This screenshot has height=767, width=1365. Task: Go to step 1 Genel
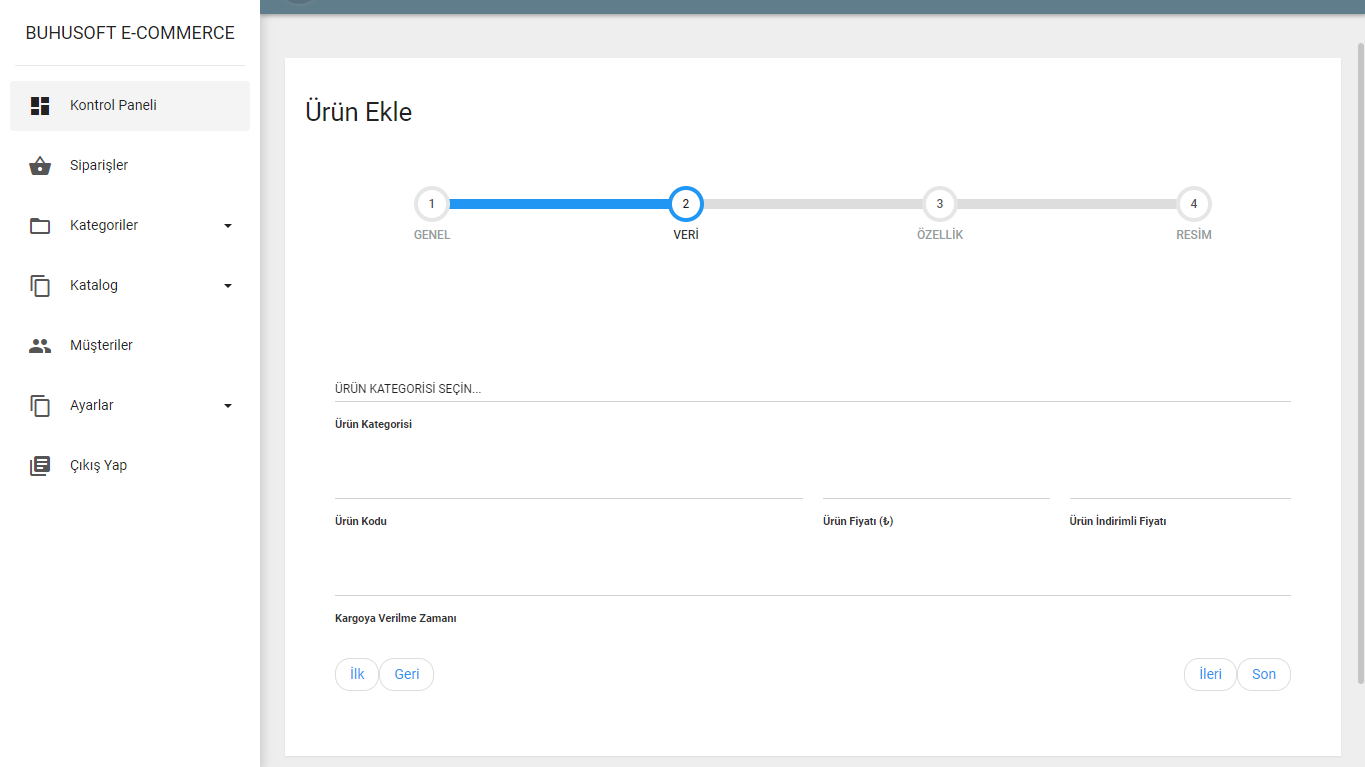[x=432, y=204]
